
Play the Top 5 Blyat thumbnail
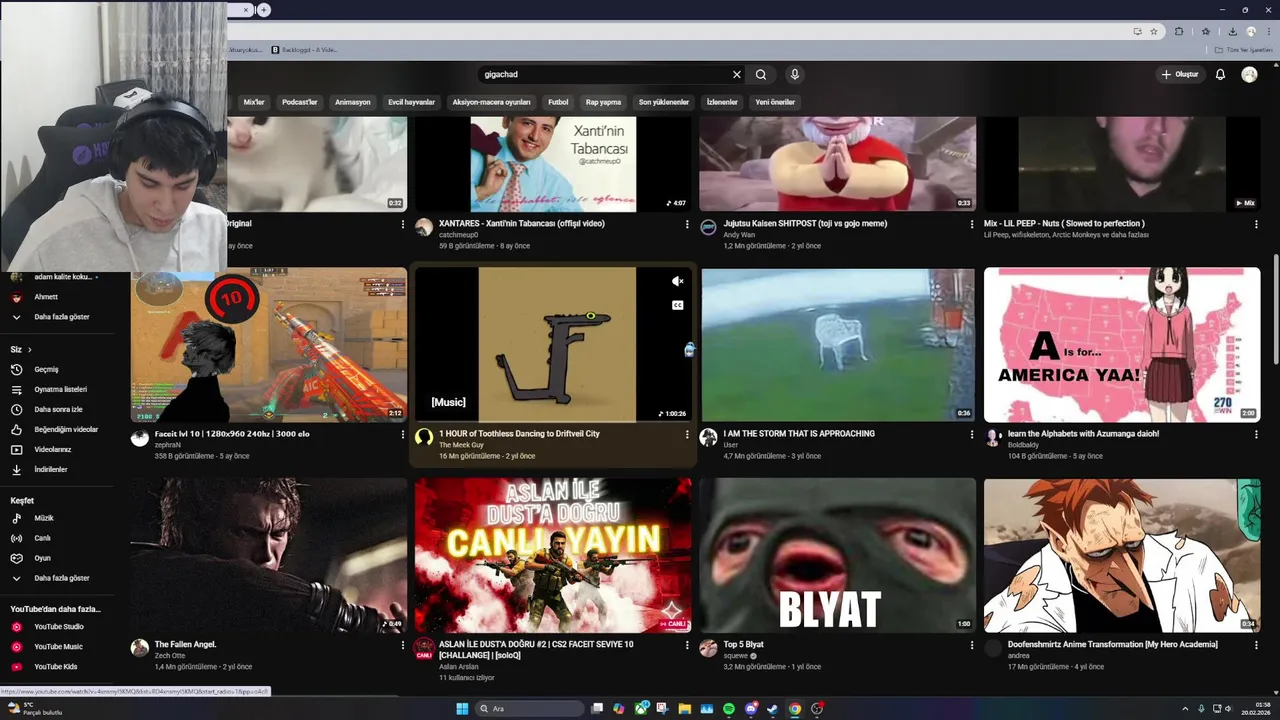[838, 556]
